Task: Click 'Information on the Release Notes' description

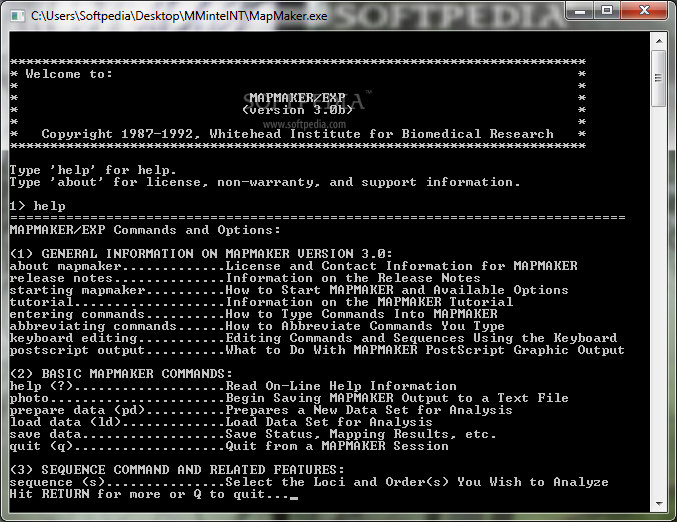Action: coord(353,278)
